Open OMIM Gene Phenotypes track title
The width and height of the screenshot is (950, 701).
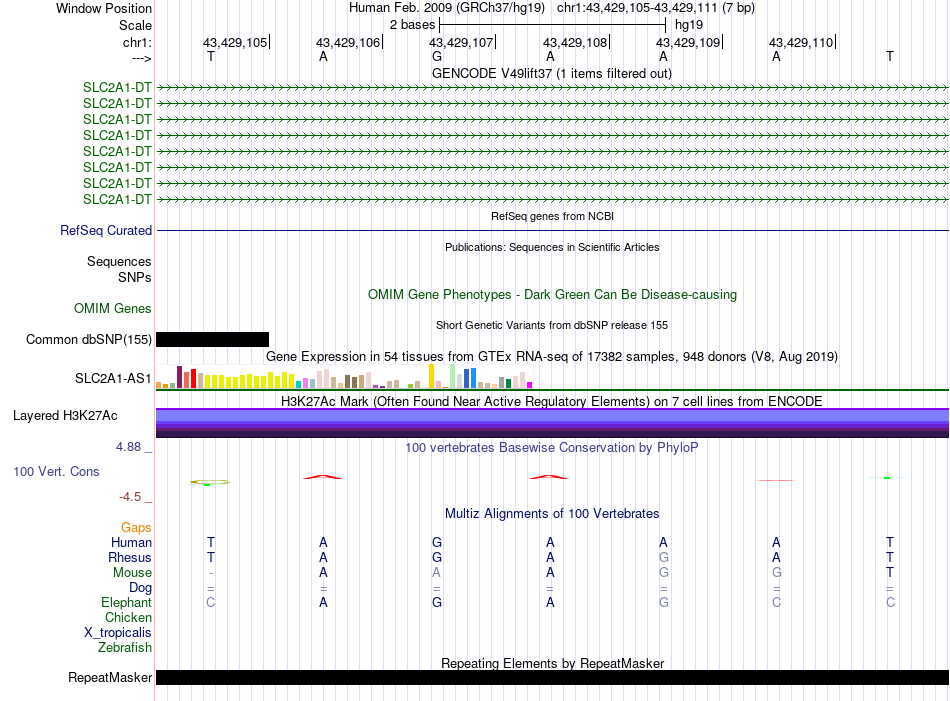(552, 294)
